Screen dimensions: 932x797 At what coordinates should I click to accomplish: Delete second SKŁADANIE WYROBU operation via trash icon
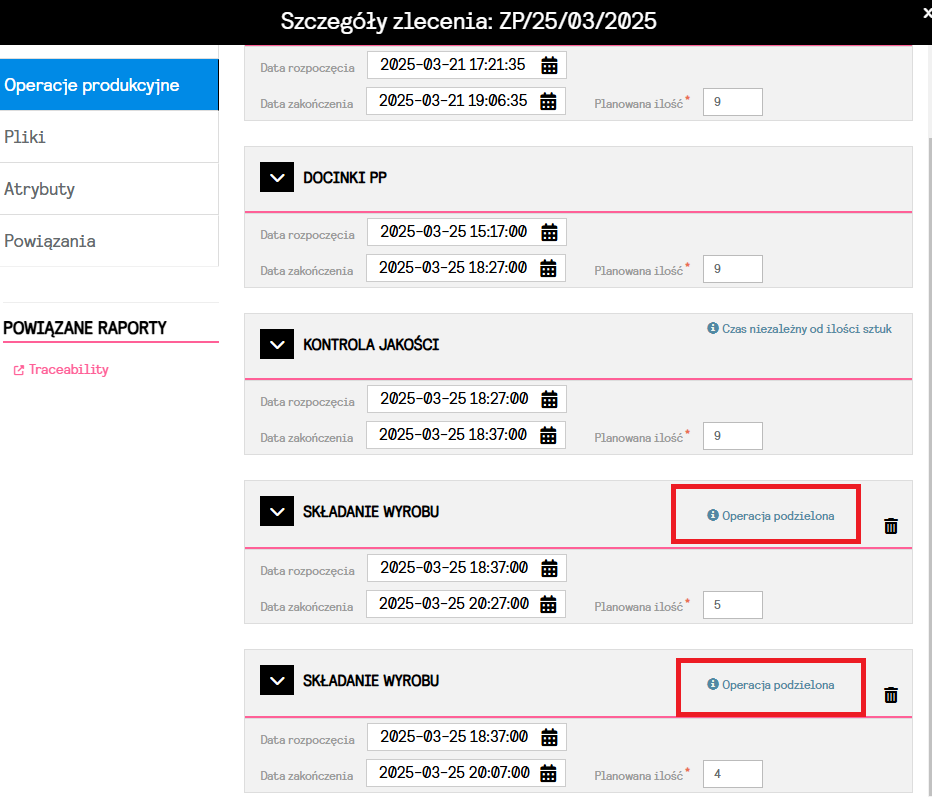pos(891,694)
